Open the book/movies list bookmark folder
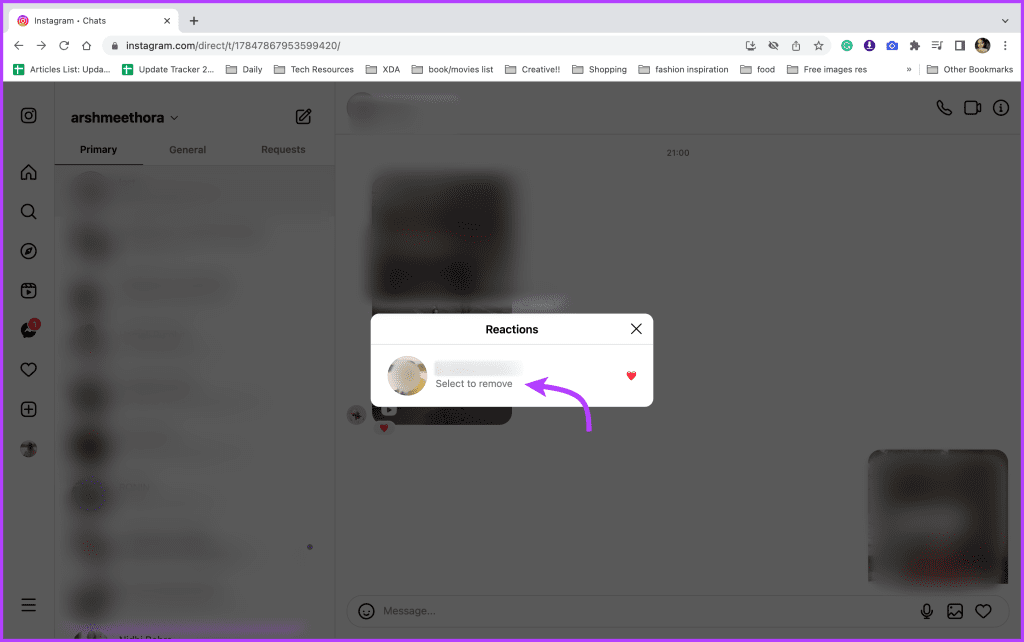Viewport: 1024px width, 642px height. pyautogui.click(x=453, y=69)
